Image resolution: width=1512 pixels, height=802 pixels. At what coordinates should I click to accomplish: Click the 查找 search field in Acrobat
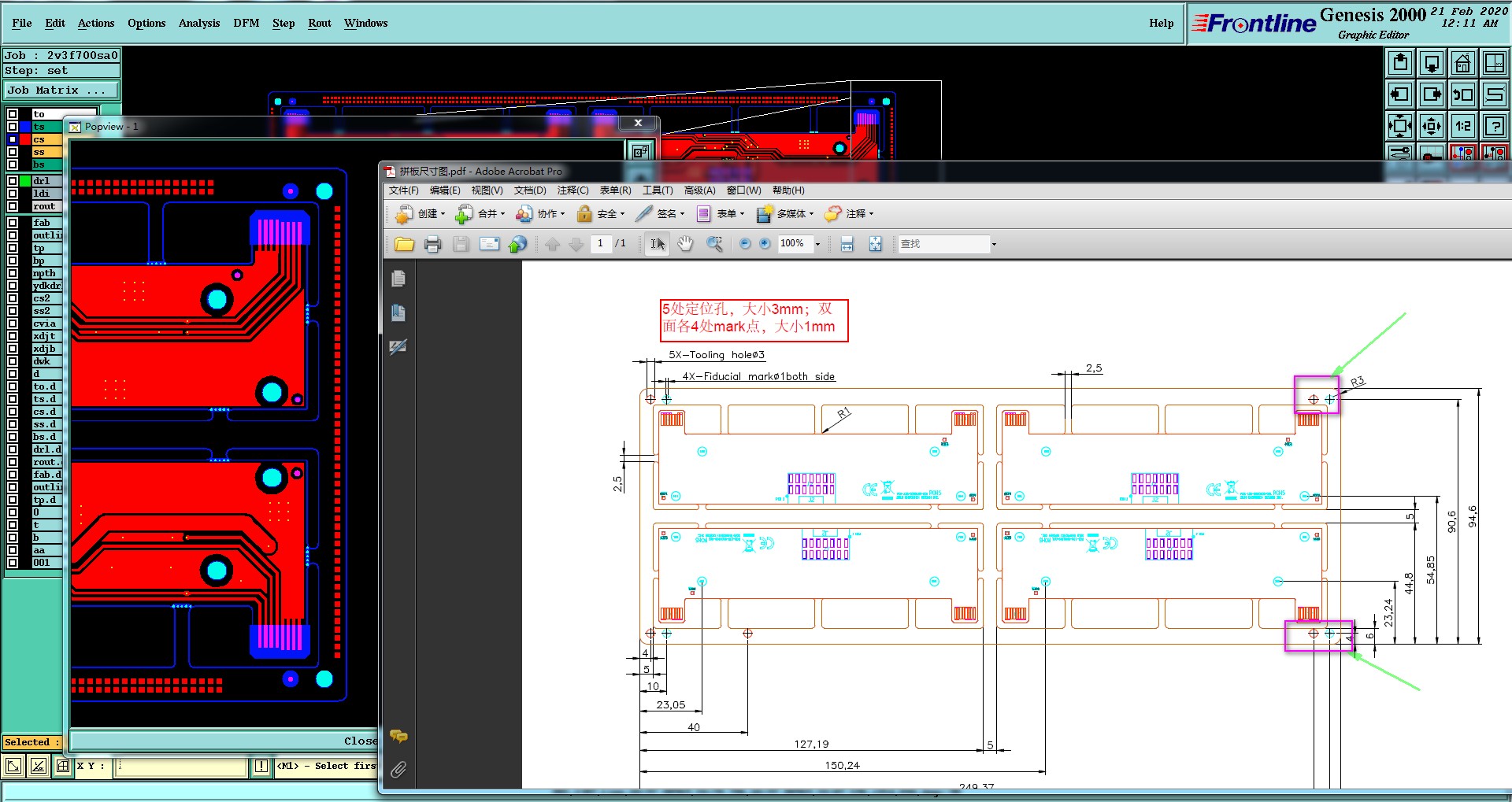tap(943, 244)
